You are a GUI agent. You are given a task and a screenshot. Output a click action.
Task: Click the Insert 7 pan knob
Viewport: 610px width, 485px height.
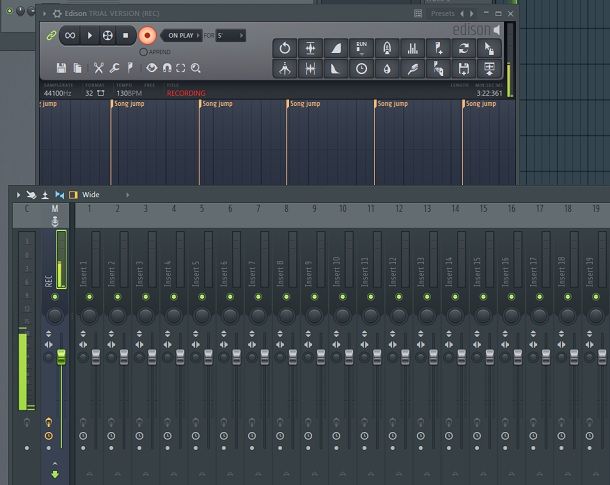[x=258, y=315]
